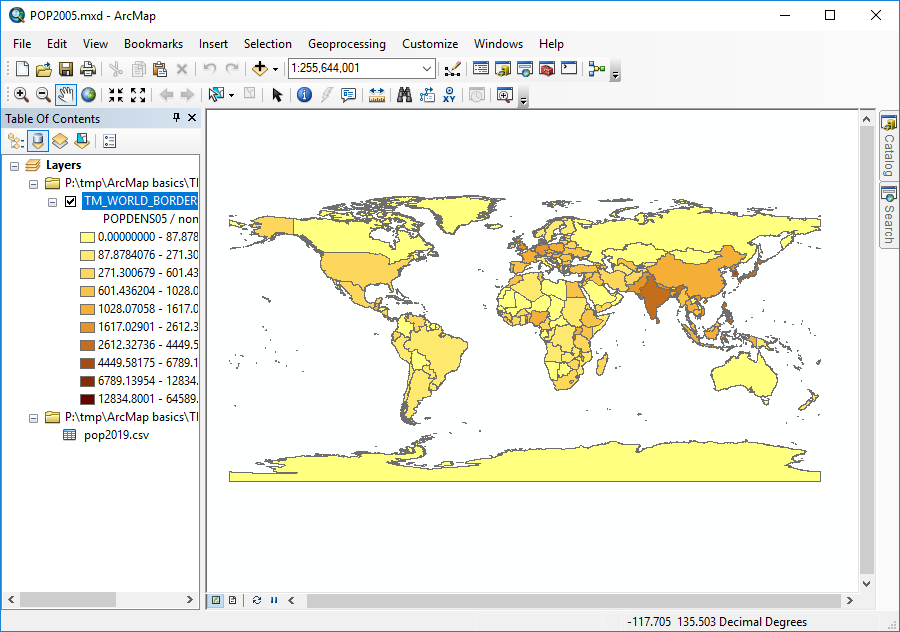The width and height of the screenshot is (900, 632).
Task: Click List By Visibility in Table Of Contents
Action: [x=61, y=140]
